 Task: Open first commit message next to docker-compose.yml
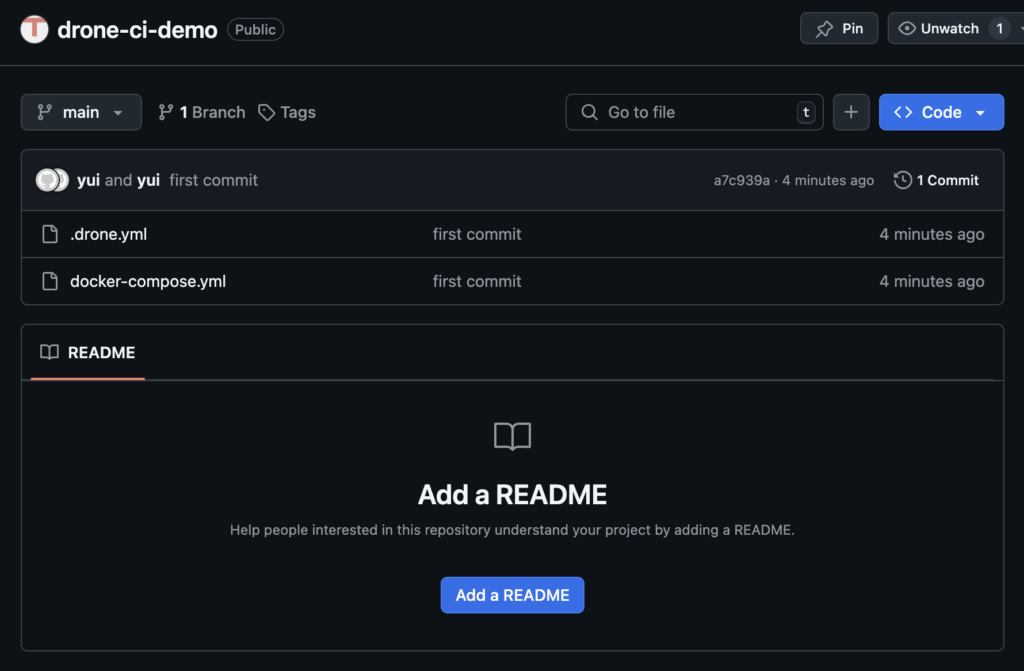477,281
